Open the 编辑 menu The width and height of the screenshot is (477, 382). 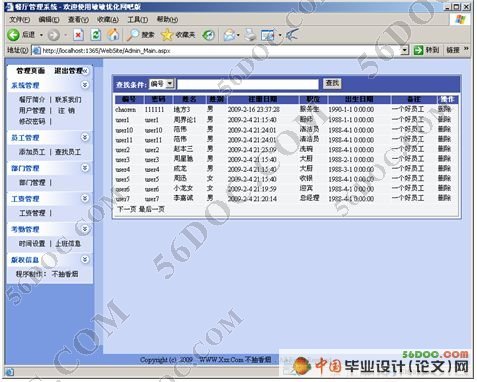pos(49,20)
